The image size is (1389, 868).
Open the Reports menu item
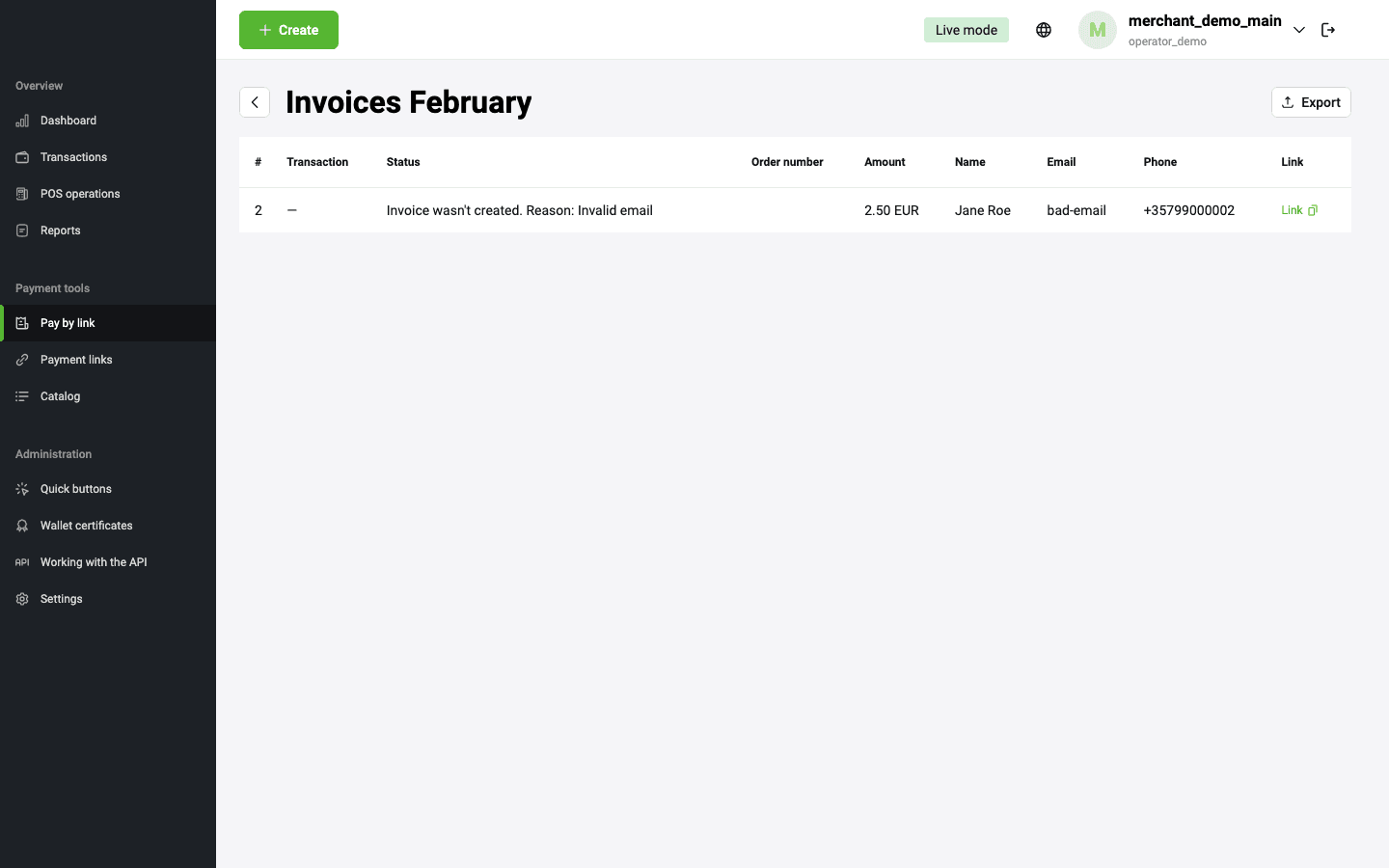[60, 231]
